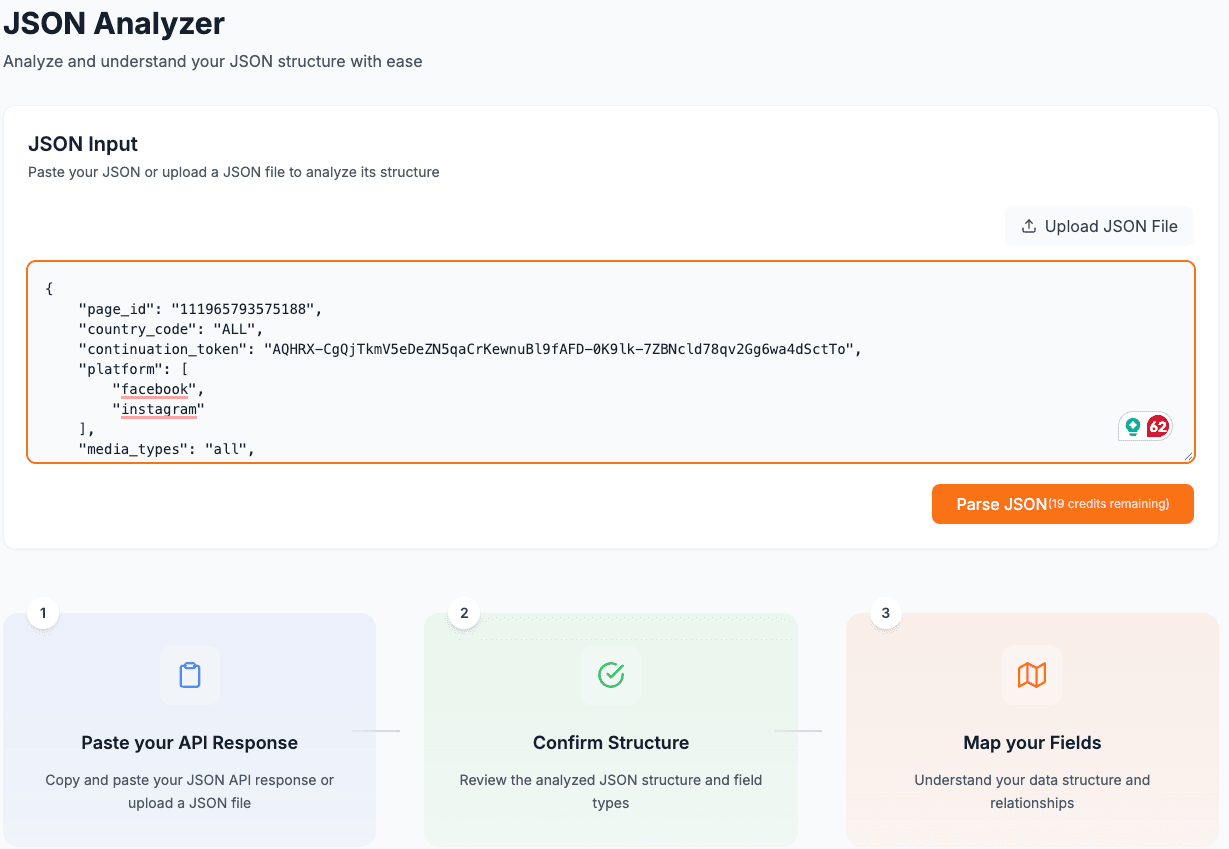The width and height of the screenshot is (1229, 849).
Task: Click the red 62 suggestions badge
Action: [x=1157, y=425]
